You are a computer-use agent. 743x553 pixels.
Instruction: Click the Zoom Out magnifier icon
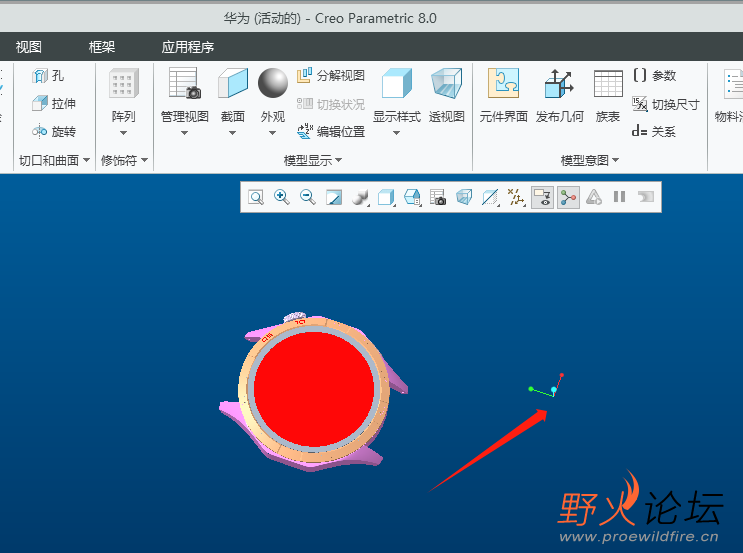click(308, 197)
